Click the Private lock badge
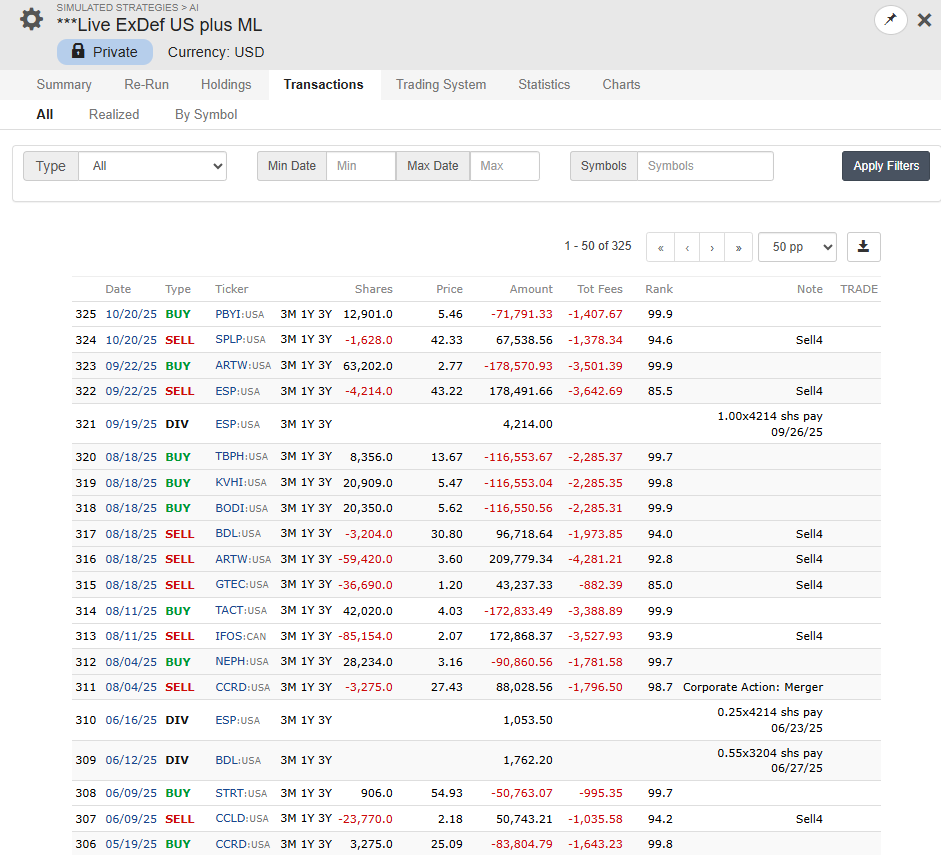 click(105, 52)
